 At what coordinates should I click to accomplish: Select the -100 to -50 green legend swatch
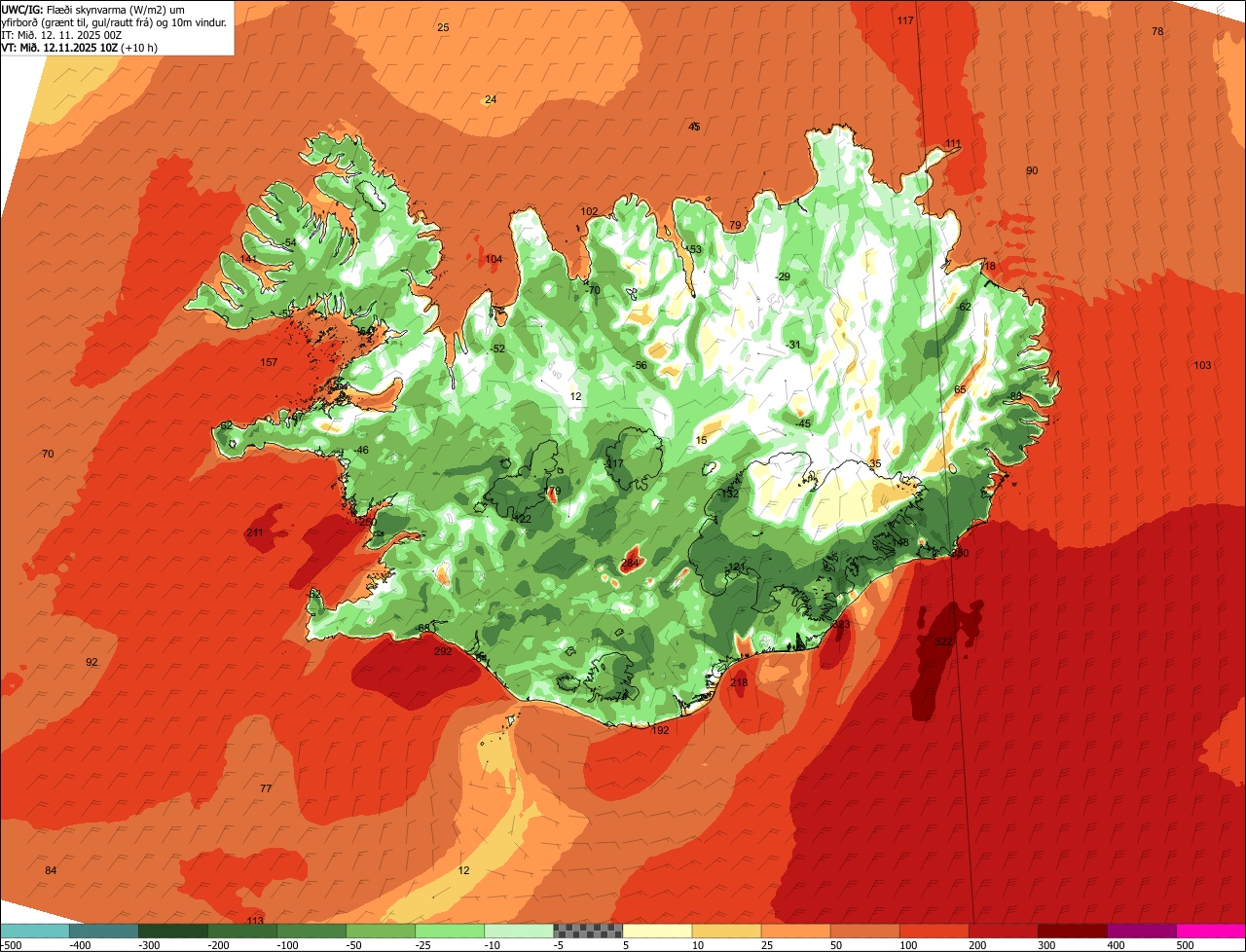pyautogui.click(x=311, y=931)
